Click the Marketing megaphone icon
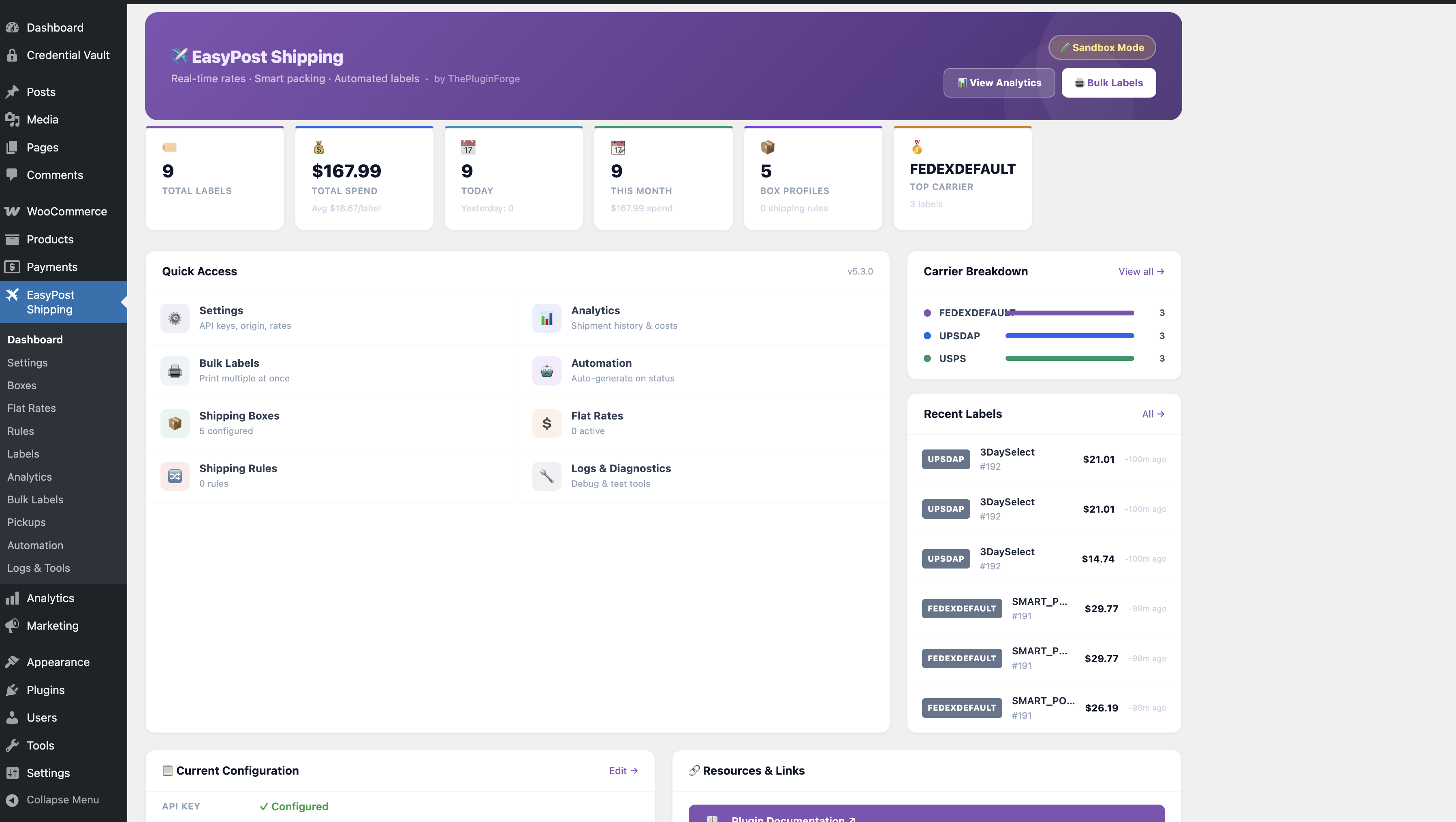This screenshot has width=1456, height=822. [x=13, y=625]
